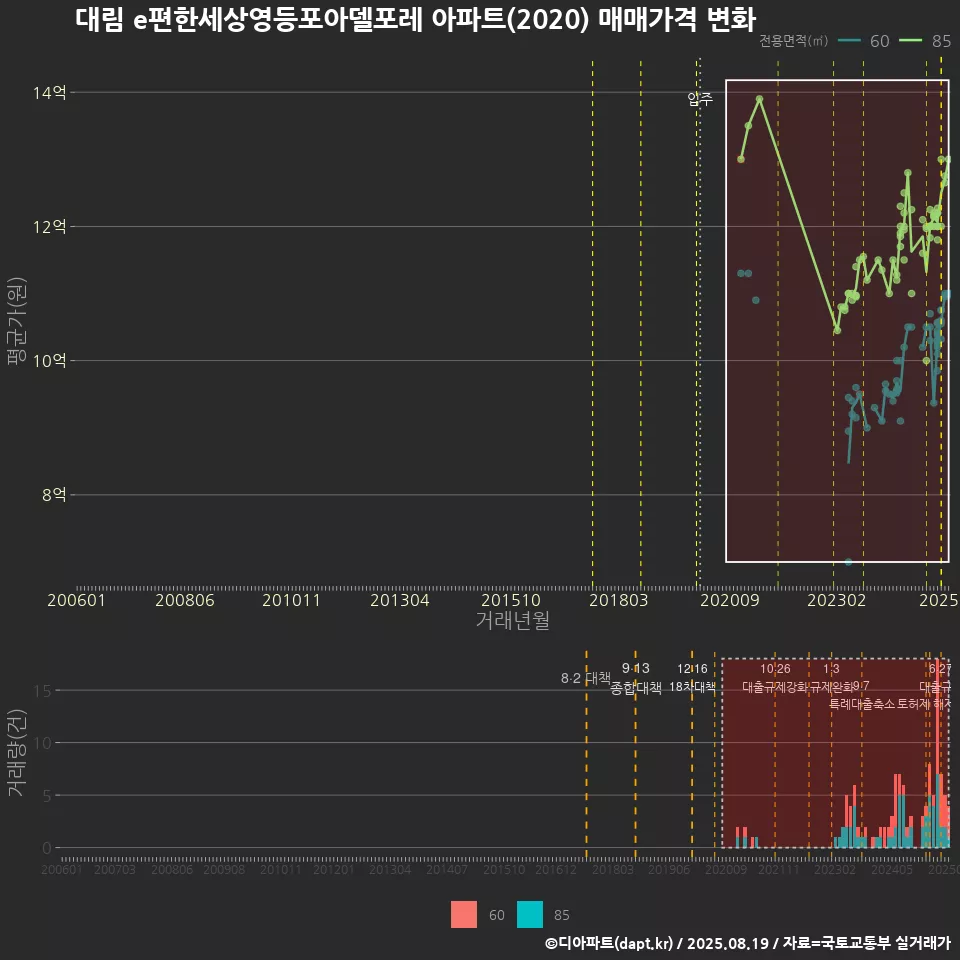Click the '12억' y-axis label
Viewport: 960px width, 960px height.
point(50,227)
